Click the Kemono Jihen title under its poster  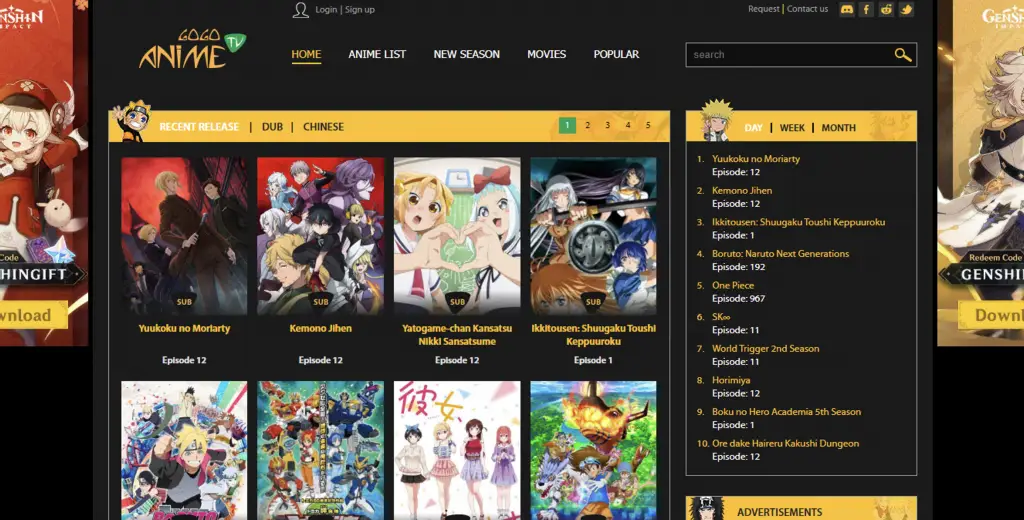coord(321,329)
